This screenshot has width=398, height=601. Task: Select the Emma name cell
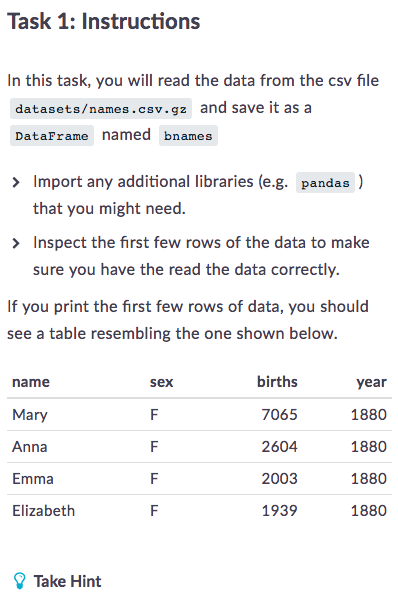pos(33,479)
